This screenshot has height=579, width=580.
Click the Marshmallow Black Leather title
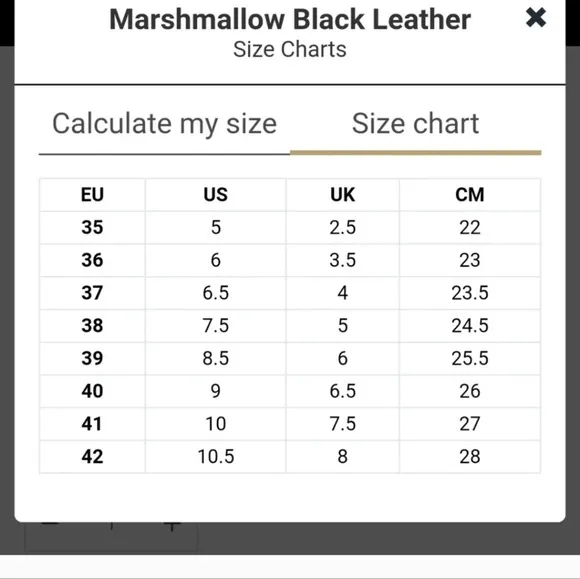pyautogui.click(x=290, y=19)
